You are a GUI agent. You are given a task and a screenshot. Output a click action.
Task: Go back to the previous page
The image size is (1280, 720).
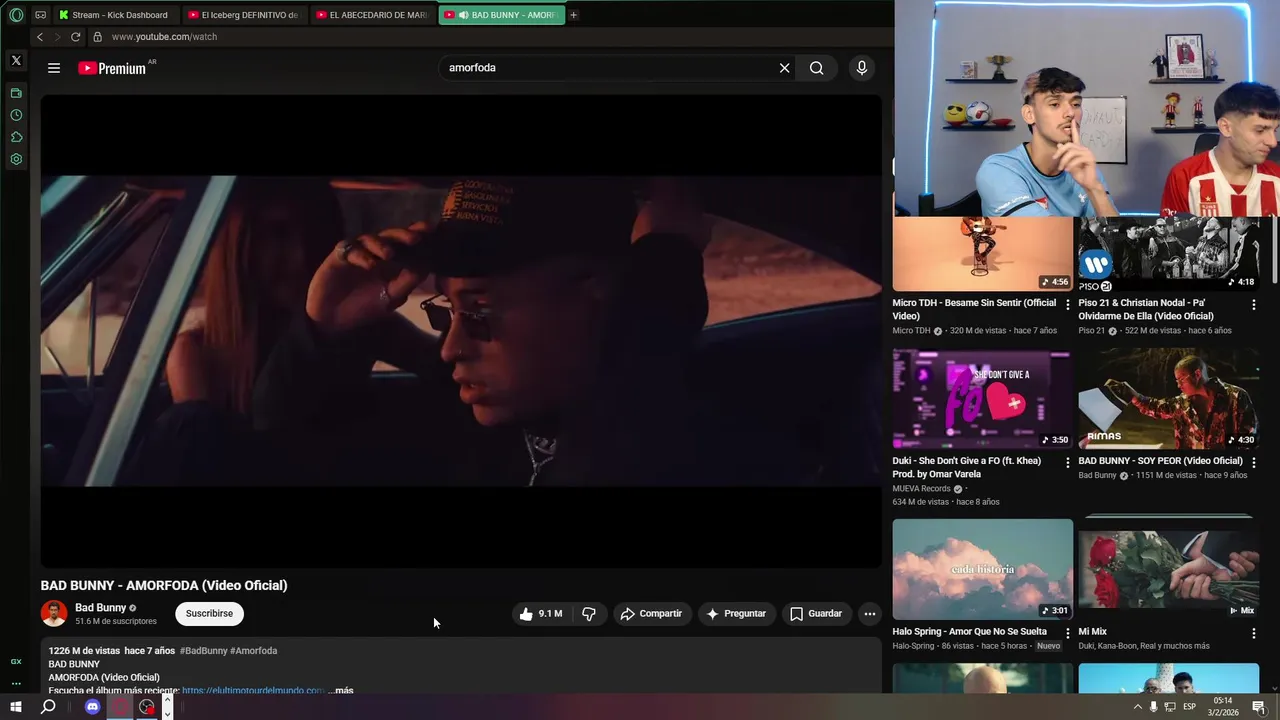coord(40,37)
